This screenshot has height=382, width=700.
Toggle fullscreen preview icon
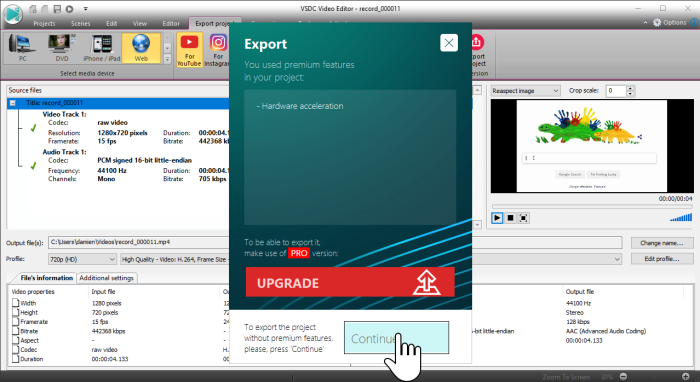tap(524, 218)
